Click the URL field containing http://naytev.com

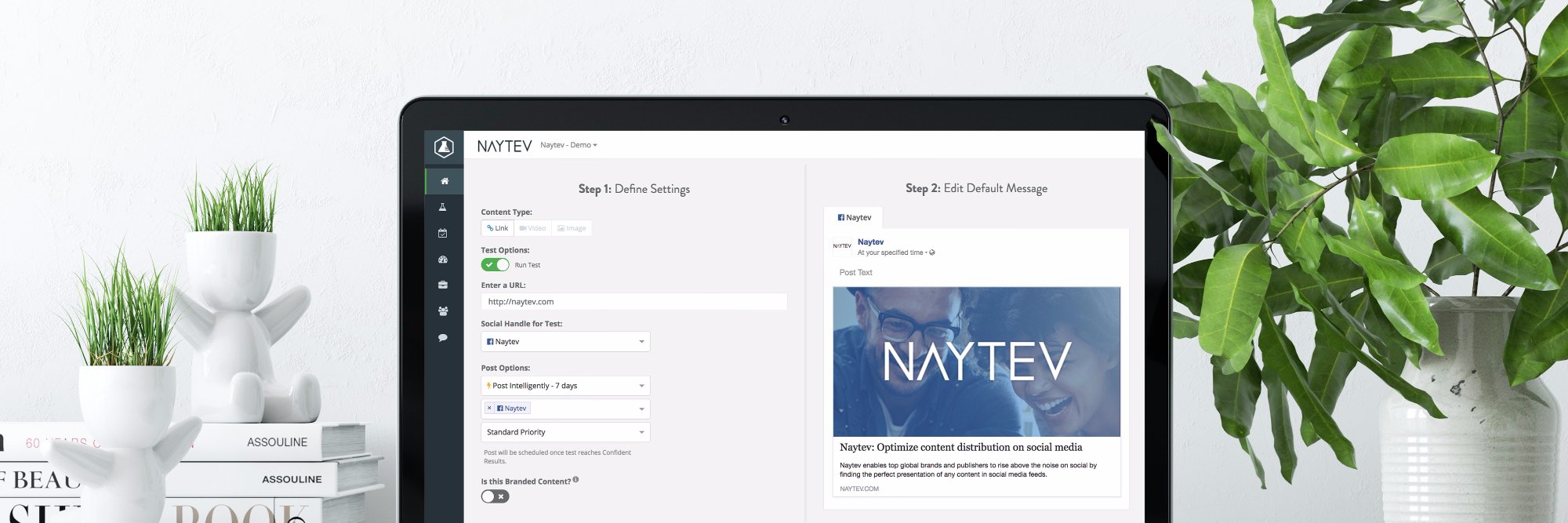pyautogui.click(x=633, y=302)
